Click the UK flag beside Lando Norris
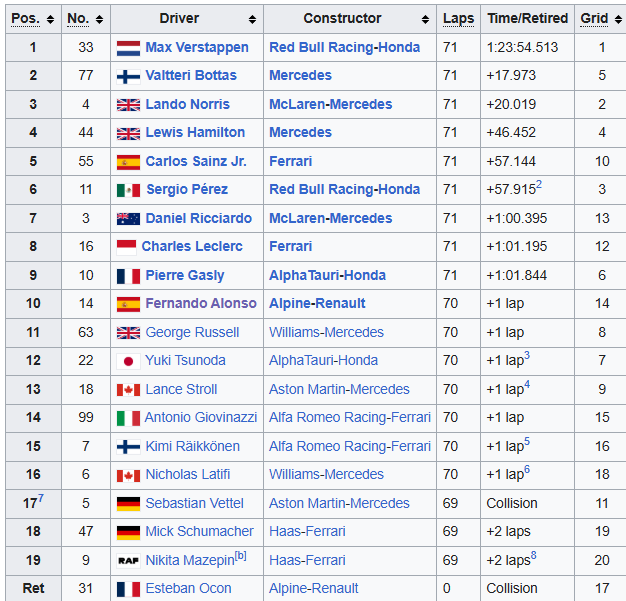 pyautogui.click(x=128, y=105)
